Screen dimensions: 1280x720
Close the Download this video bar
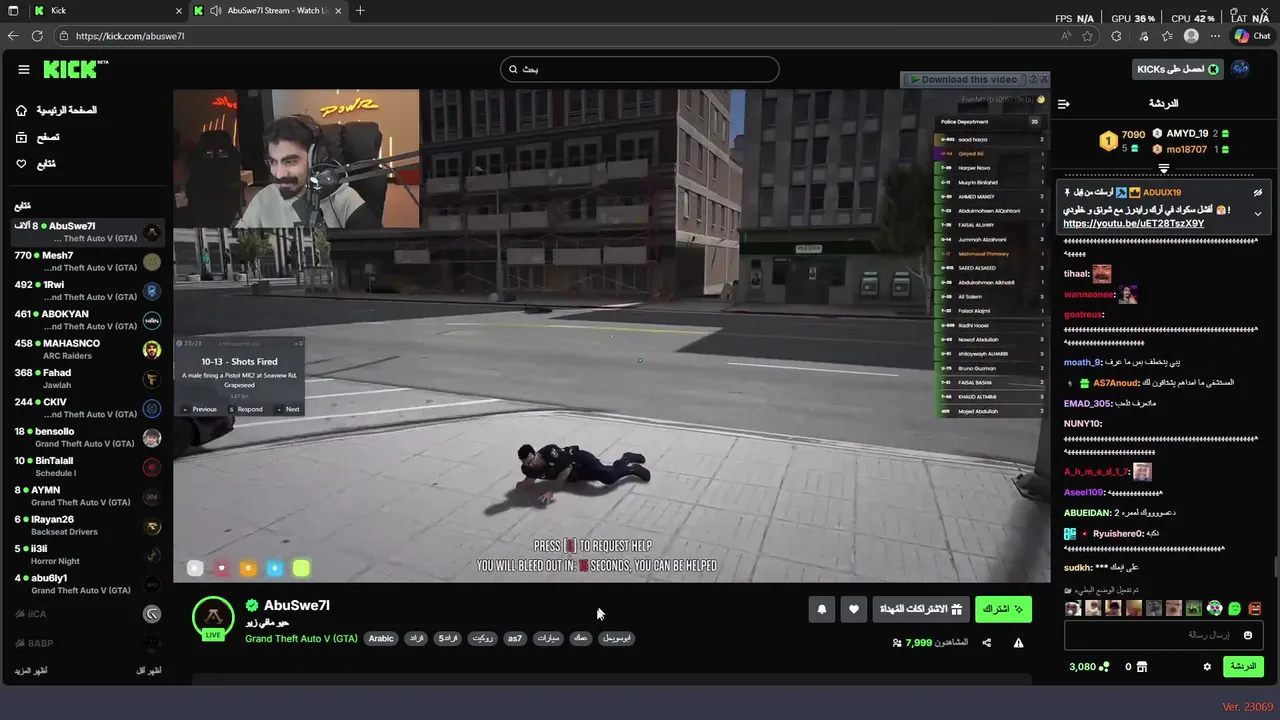click(1044, 78)
